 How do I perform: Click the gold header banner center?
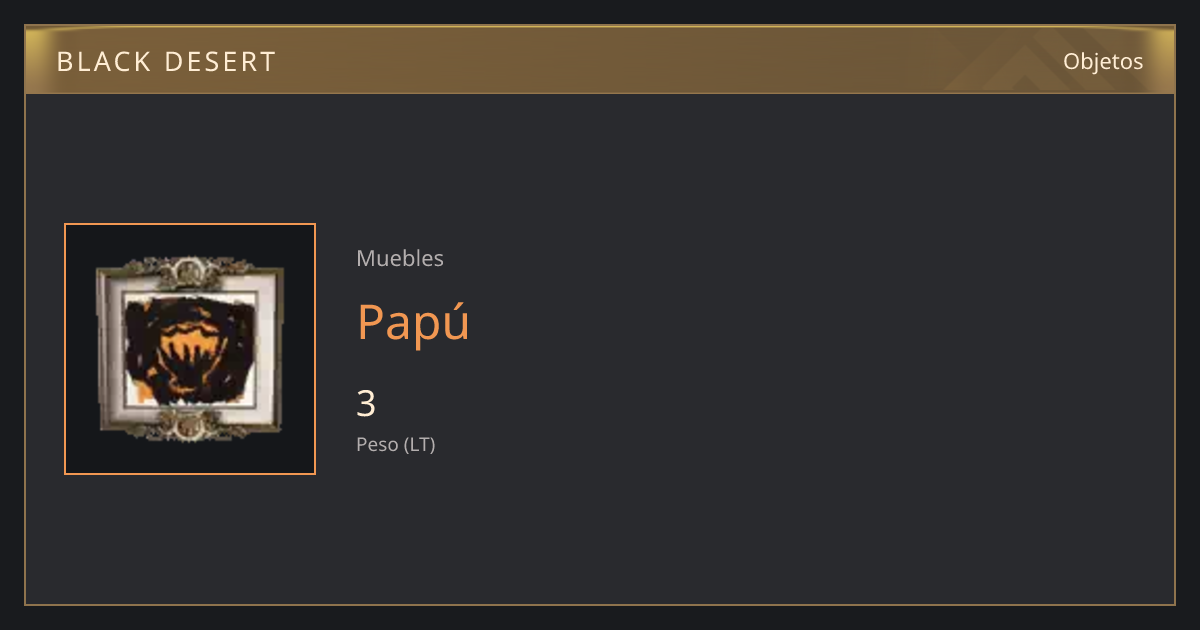pyautogui.click(x=600, y=60)
